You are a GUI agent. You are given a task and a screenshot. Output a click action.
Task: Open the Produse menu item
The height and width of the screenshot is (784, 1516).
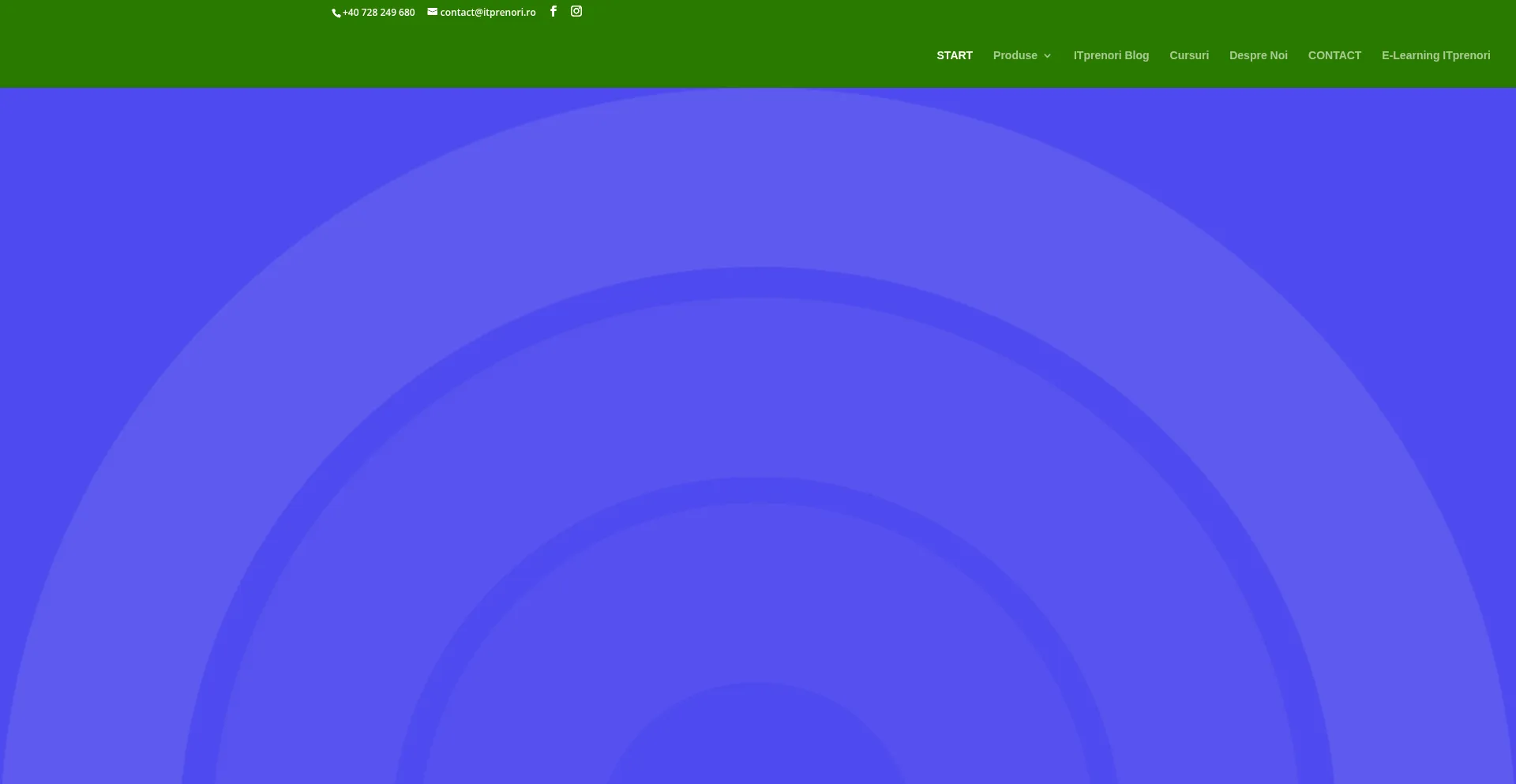tap(1015, 55)
